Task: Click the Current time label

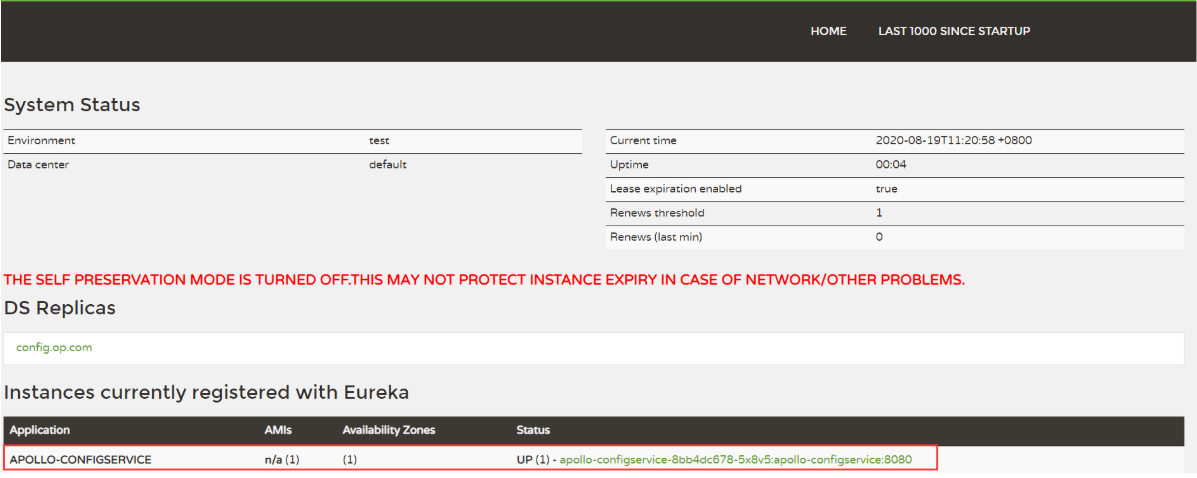Action: click(644, 140)
